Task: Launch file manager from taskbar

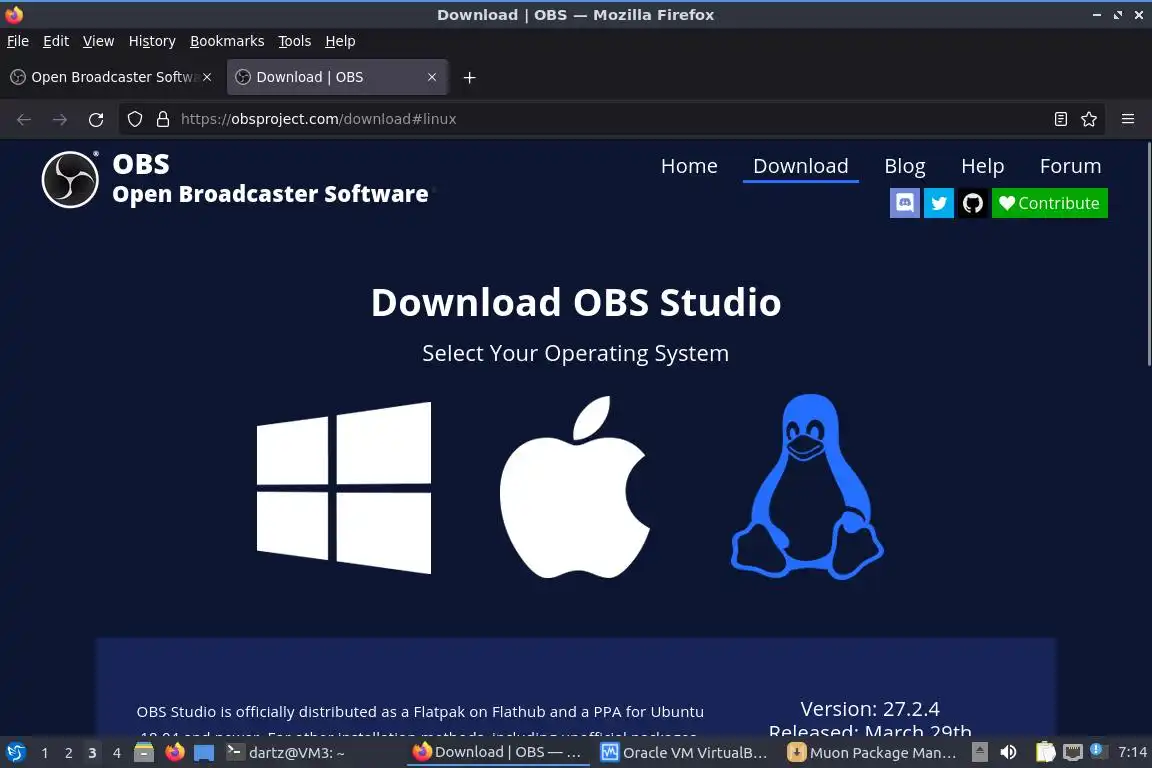Action: coord(144,753)
